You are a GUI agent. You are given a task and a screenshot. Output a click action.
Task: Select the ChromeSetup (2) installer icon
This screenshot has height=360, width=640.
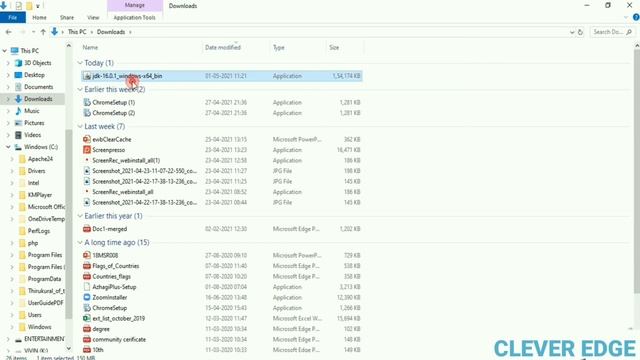click(x=87, y=113)
